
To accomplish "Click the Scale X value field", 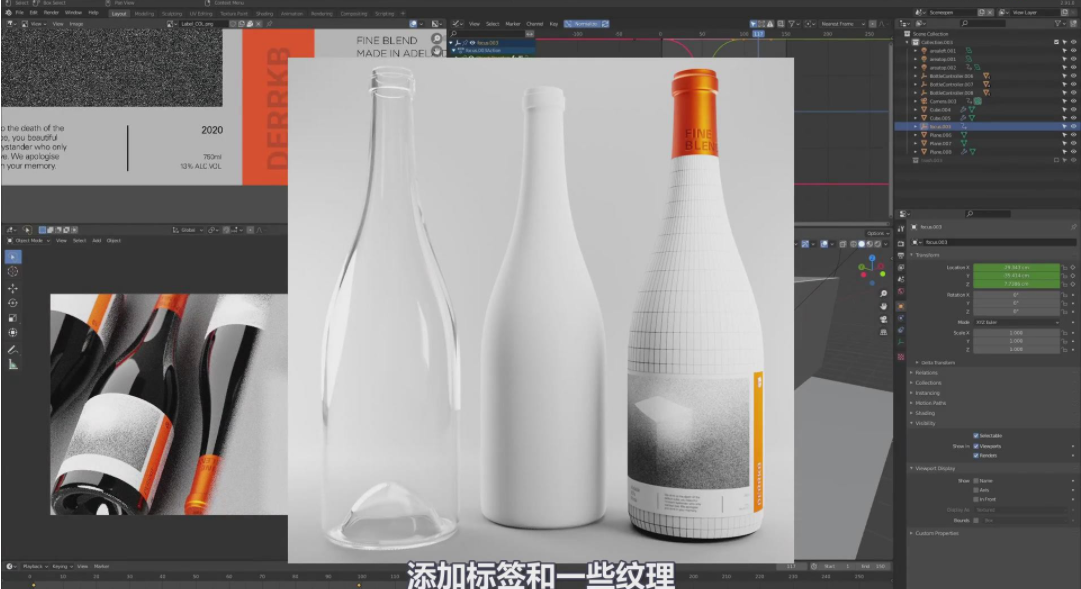I will coord(1016,332).
